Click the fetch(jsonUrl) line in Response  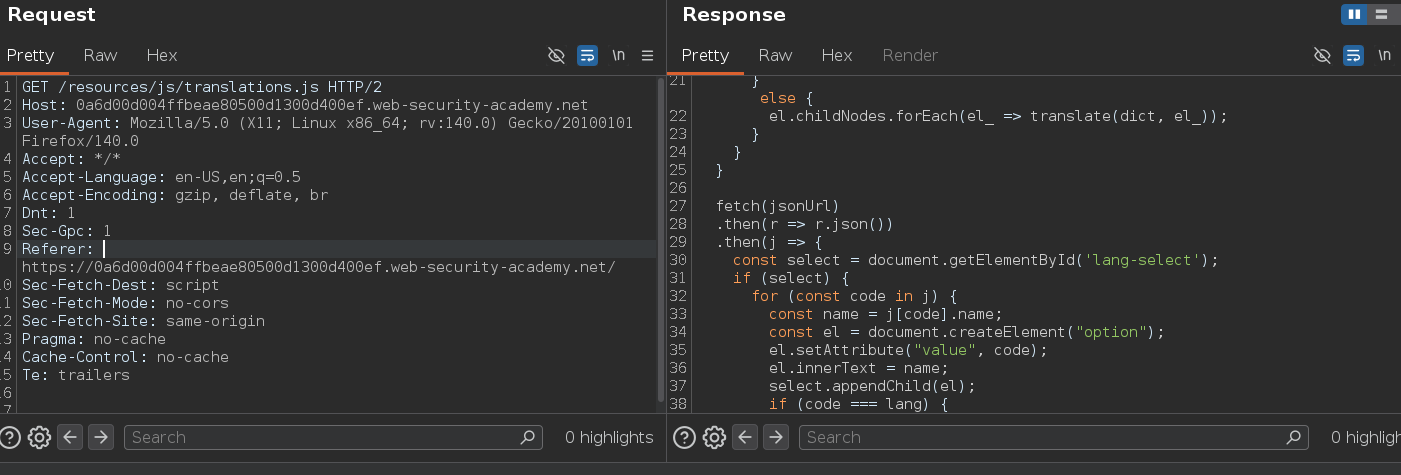click(777, 206)
